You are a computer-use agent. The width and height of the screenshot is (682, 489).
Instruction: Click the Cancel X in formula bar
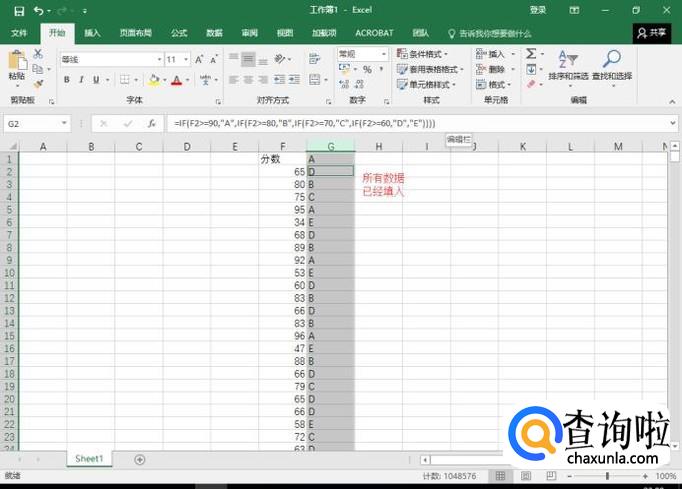coord(104,124)
